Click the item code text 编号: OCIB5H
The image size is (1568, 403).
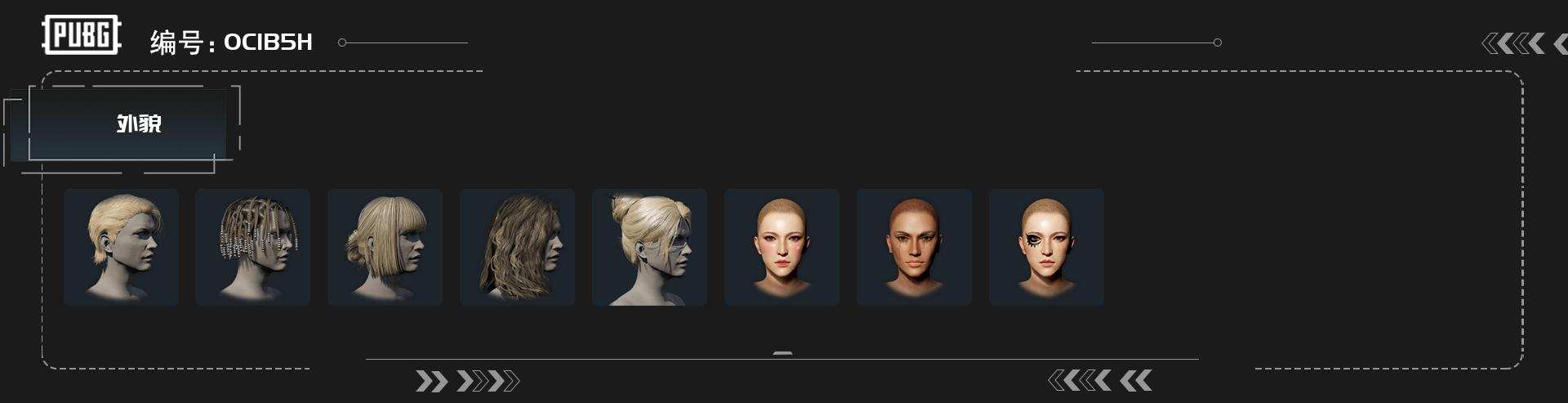(231, 42)
